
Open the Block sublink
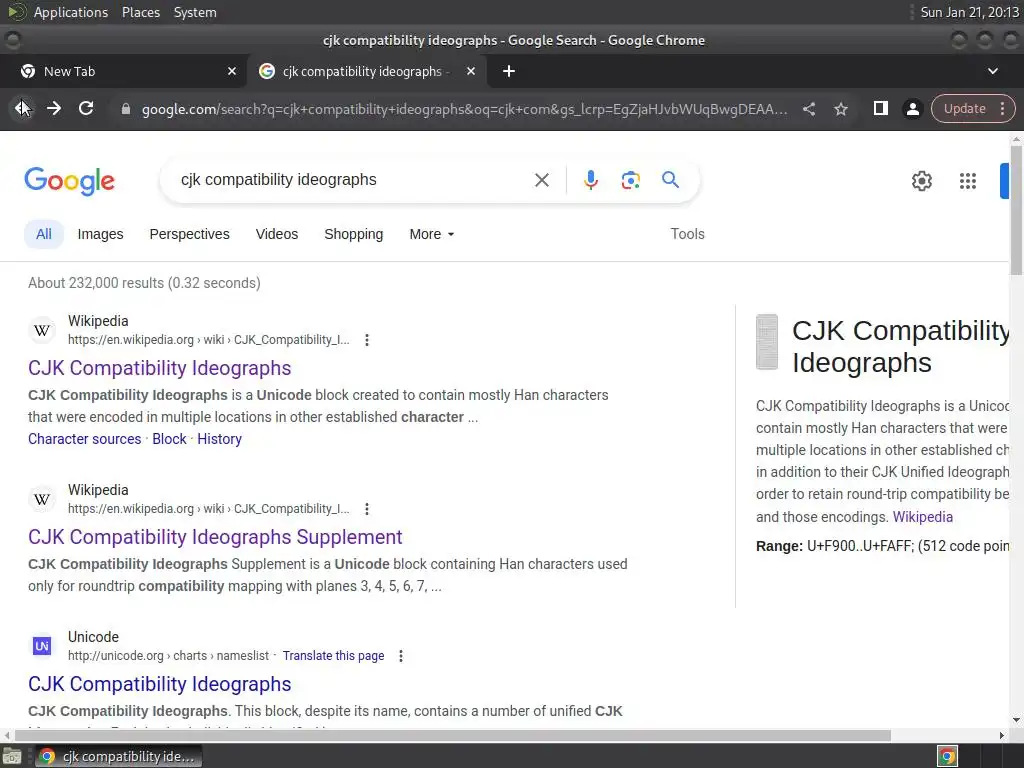pos(169,439)
